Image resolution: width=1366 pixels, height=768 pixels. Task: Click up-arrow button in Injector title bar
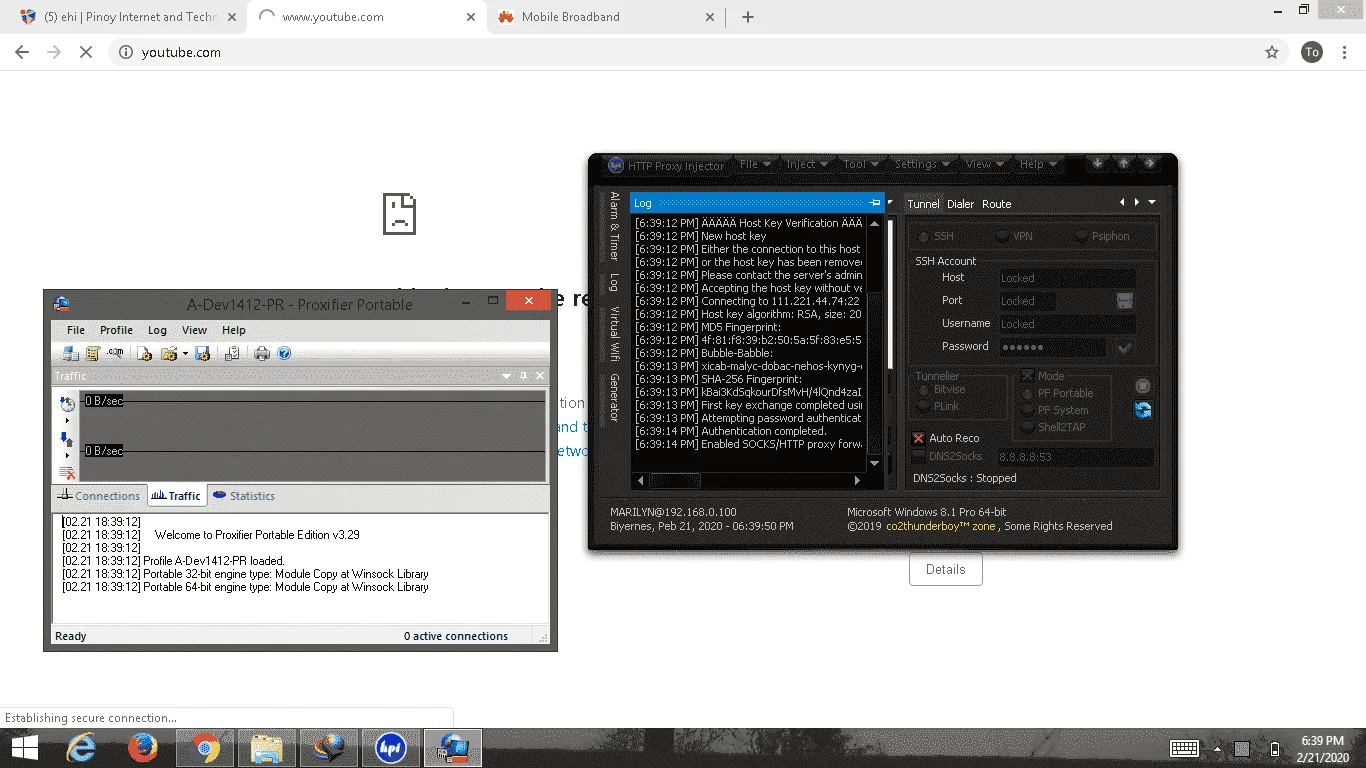(x=1124, y=163)
